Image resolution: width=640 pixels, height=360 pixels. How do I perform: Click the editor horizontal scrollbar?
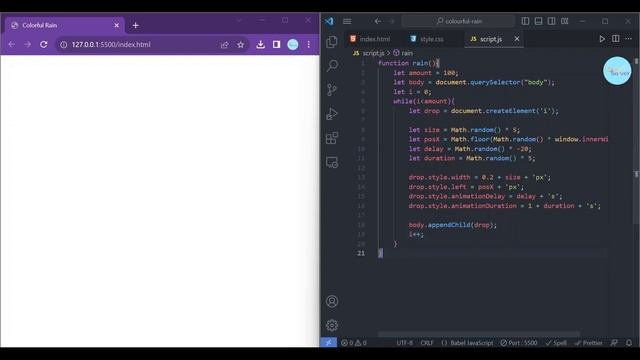click(479, 334)
